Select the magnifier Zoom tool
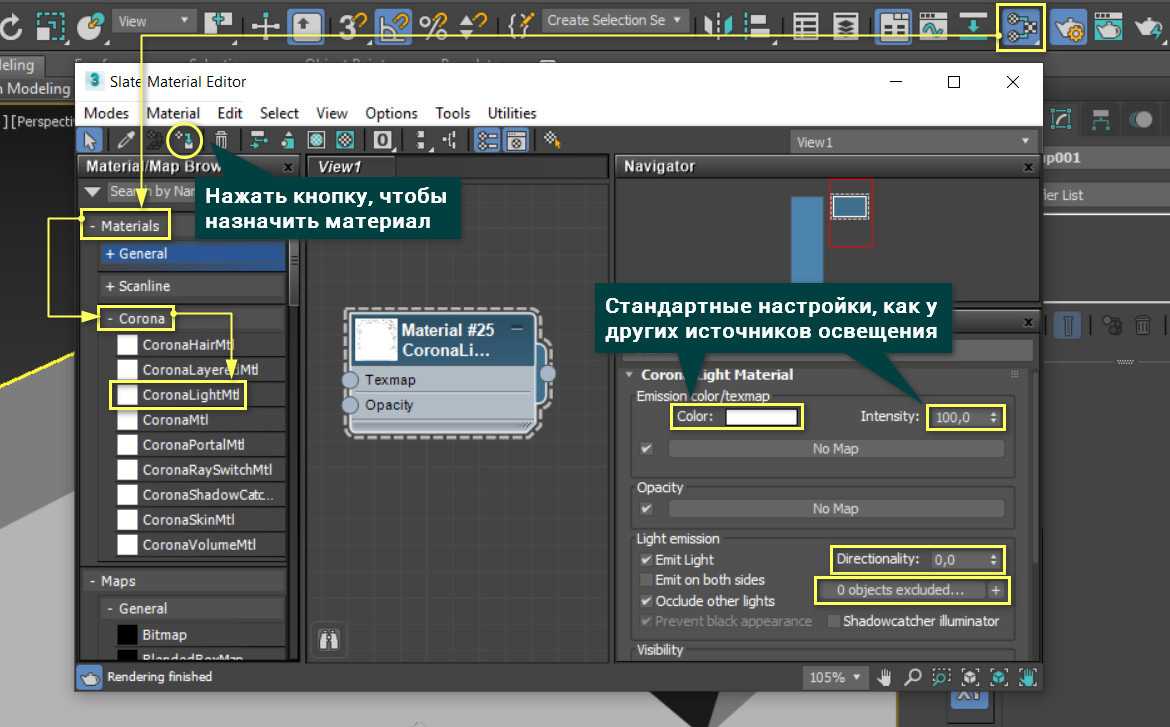Image resolution: width=1170 pixels, height=727 pixels. (912, 677)
